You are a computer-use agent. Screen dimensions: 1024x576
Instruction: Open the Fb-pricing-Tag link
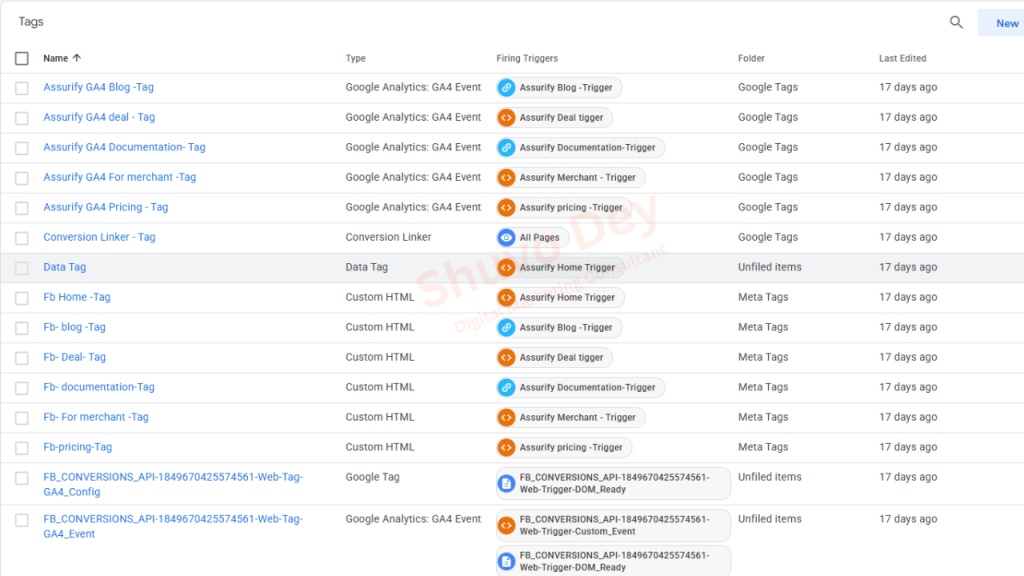(x=78, y=447)
